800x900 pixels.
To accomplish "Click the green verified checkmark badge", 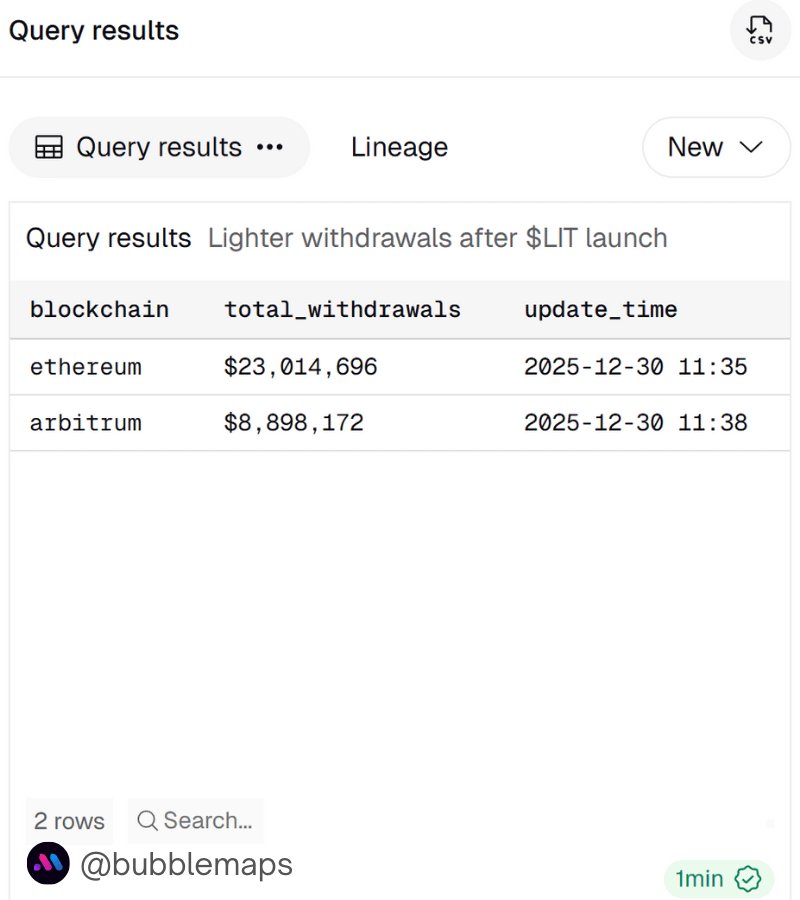I will click(x=747, y=879).
